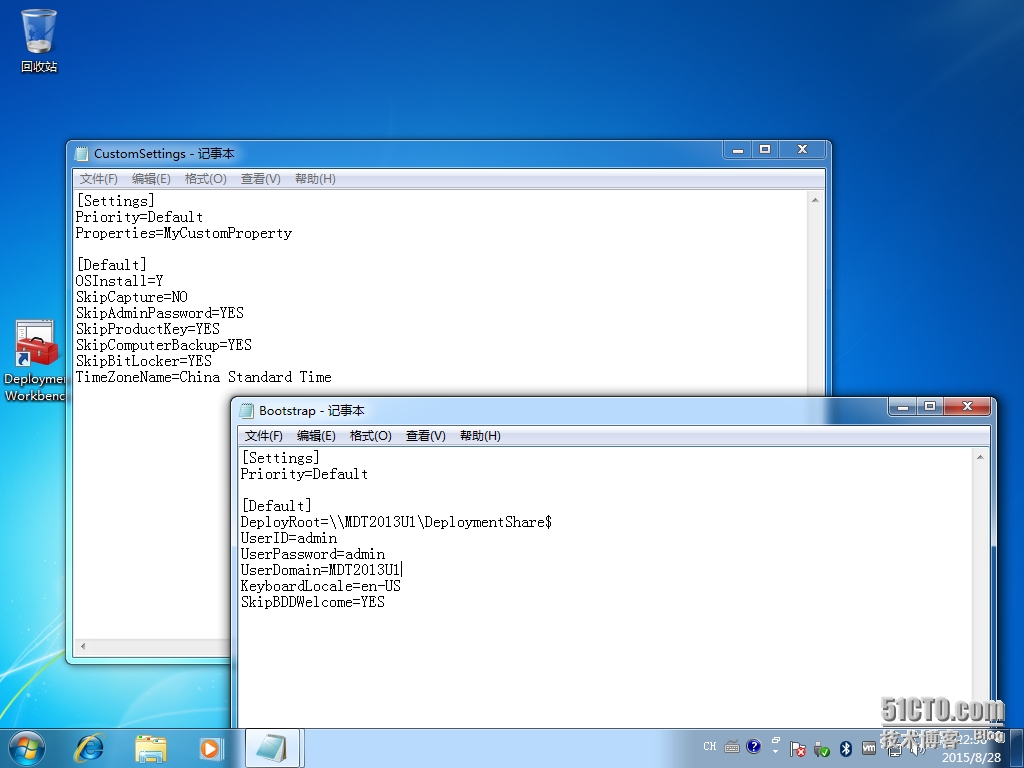
Task: Close the CustomSettings Notepad window
Action: click(x=803, y=150)
